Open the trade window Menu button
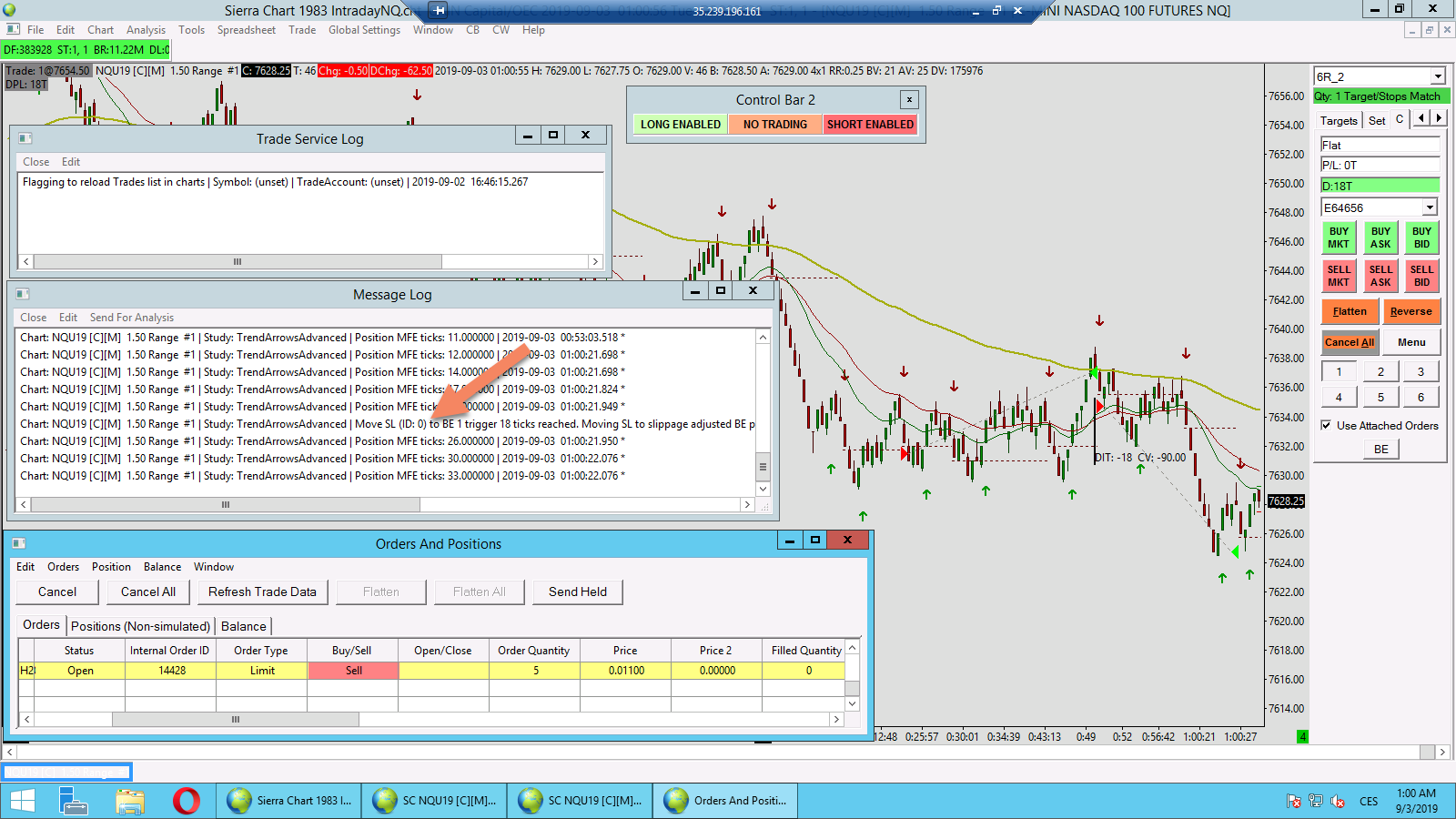 1411,342
